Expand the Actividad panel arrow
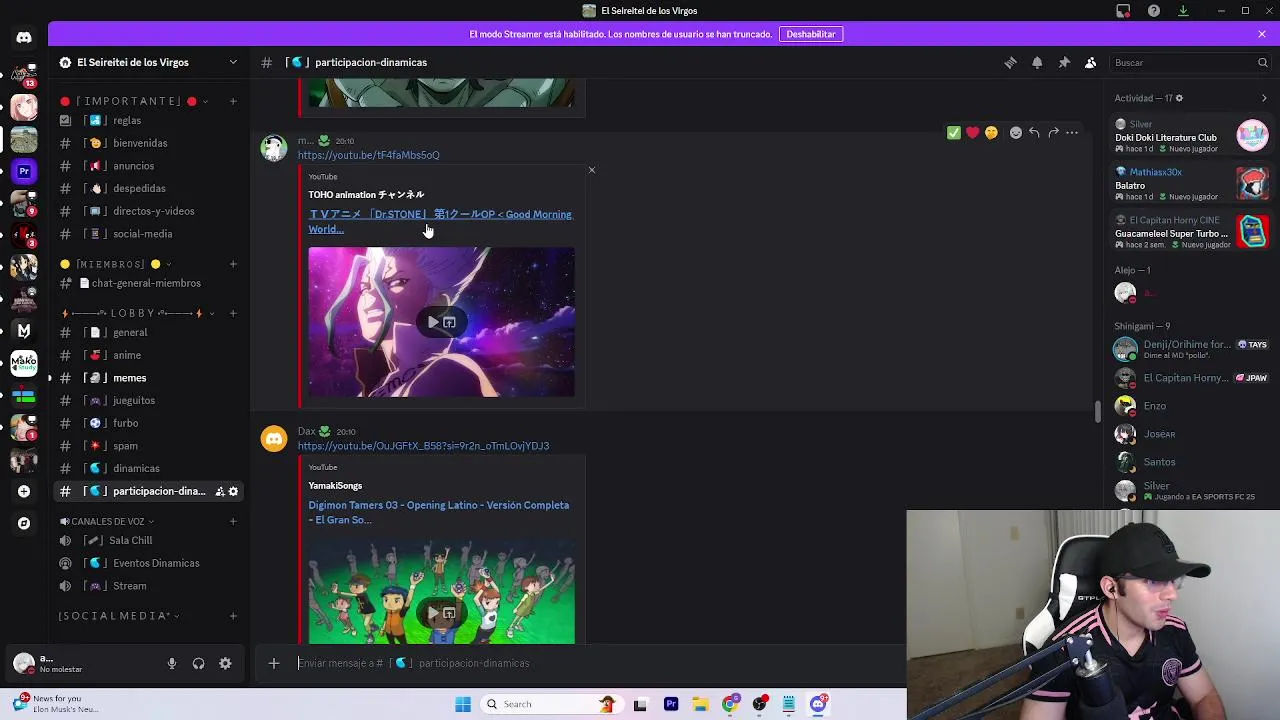The width and height of the screenshot is (1280, 720). click(1264, 98)
